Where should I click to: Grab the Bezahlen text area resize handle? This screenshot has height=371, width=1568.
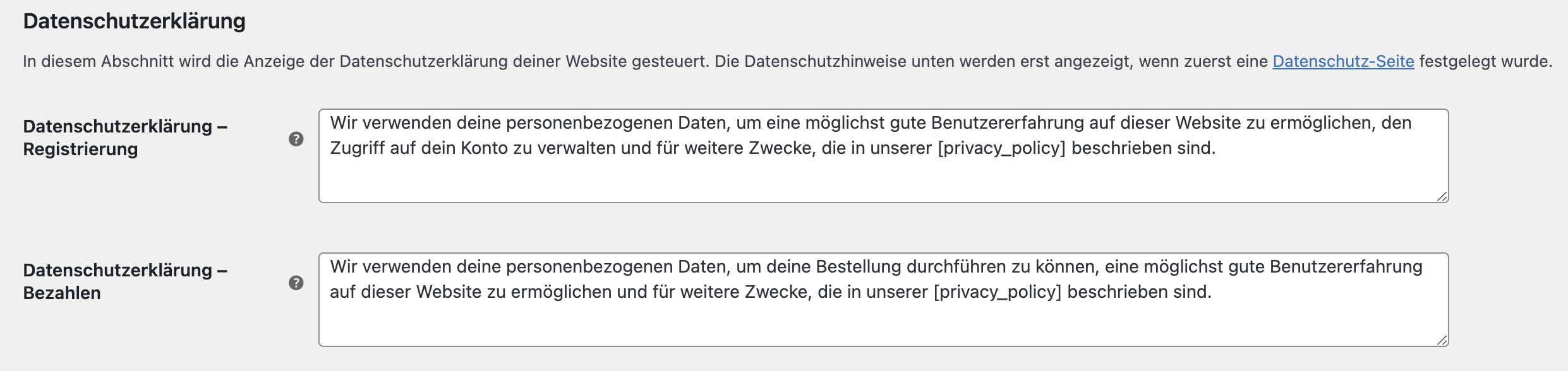pos(1442,340)
